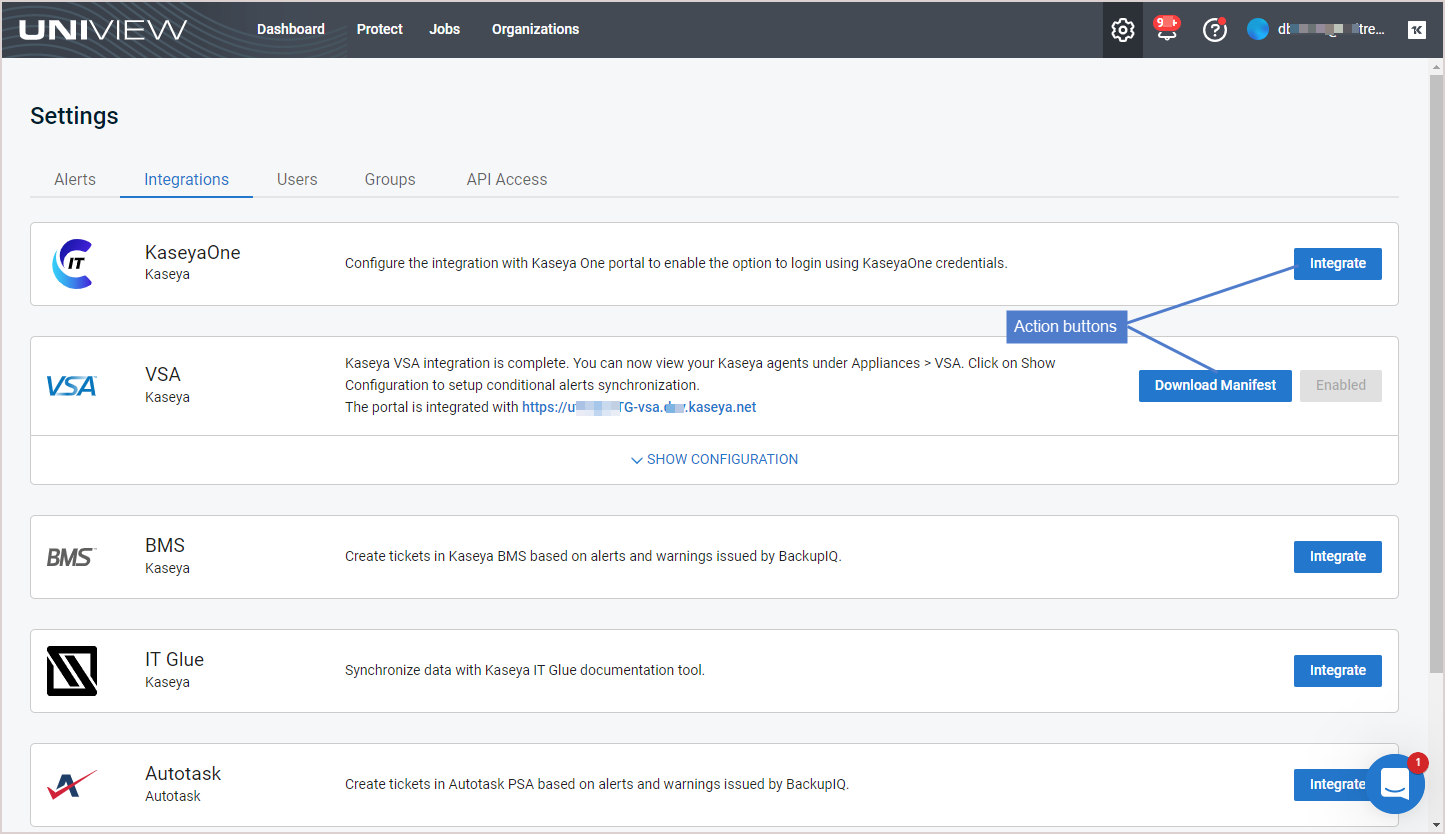
Task: Open the Protect menu
Action: point(380,29)
